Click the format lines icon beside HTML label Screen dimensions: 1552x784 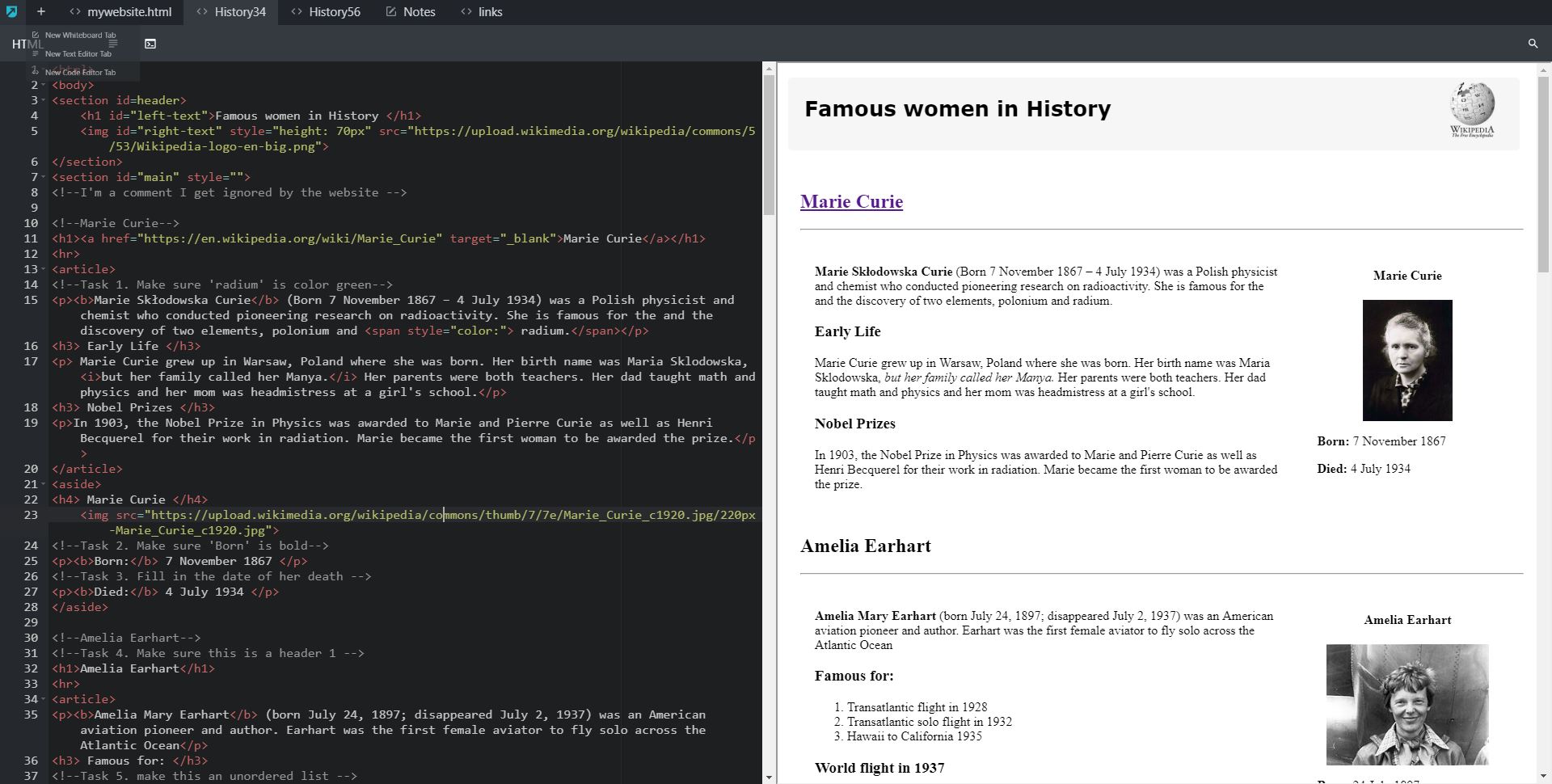(113, 44)
